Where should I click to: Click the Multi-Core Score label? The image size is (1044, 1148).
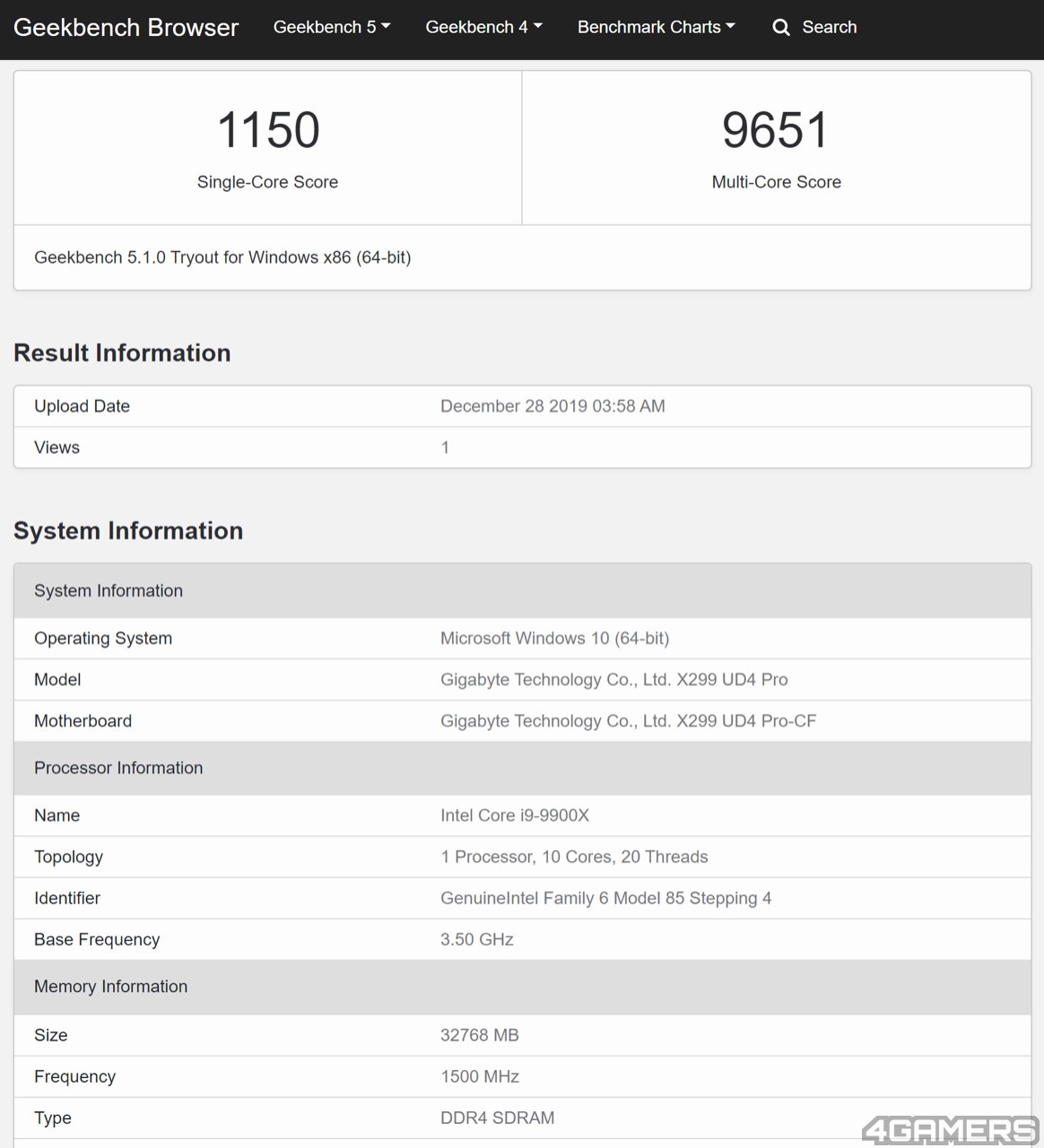tap(777, 182)
